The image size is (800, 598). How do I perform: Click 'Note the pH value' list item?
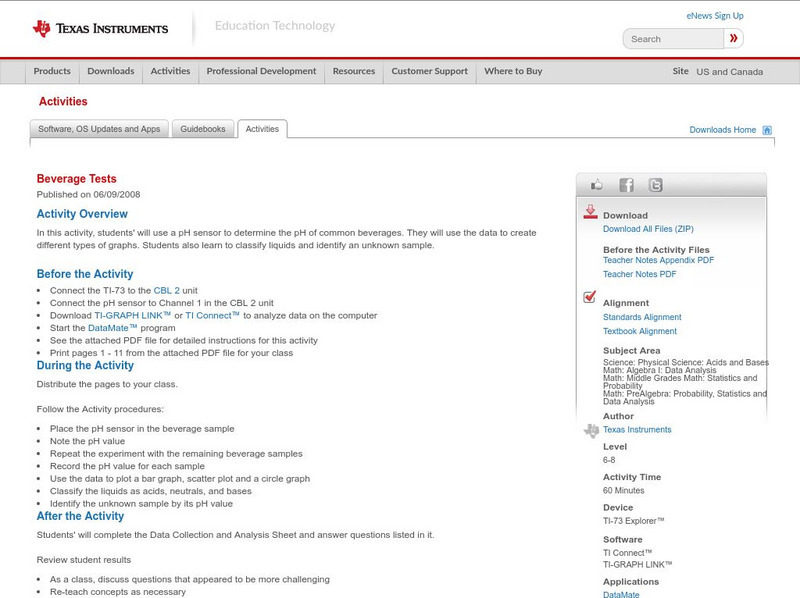pyautogui.click(x=87, y=441)
